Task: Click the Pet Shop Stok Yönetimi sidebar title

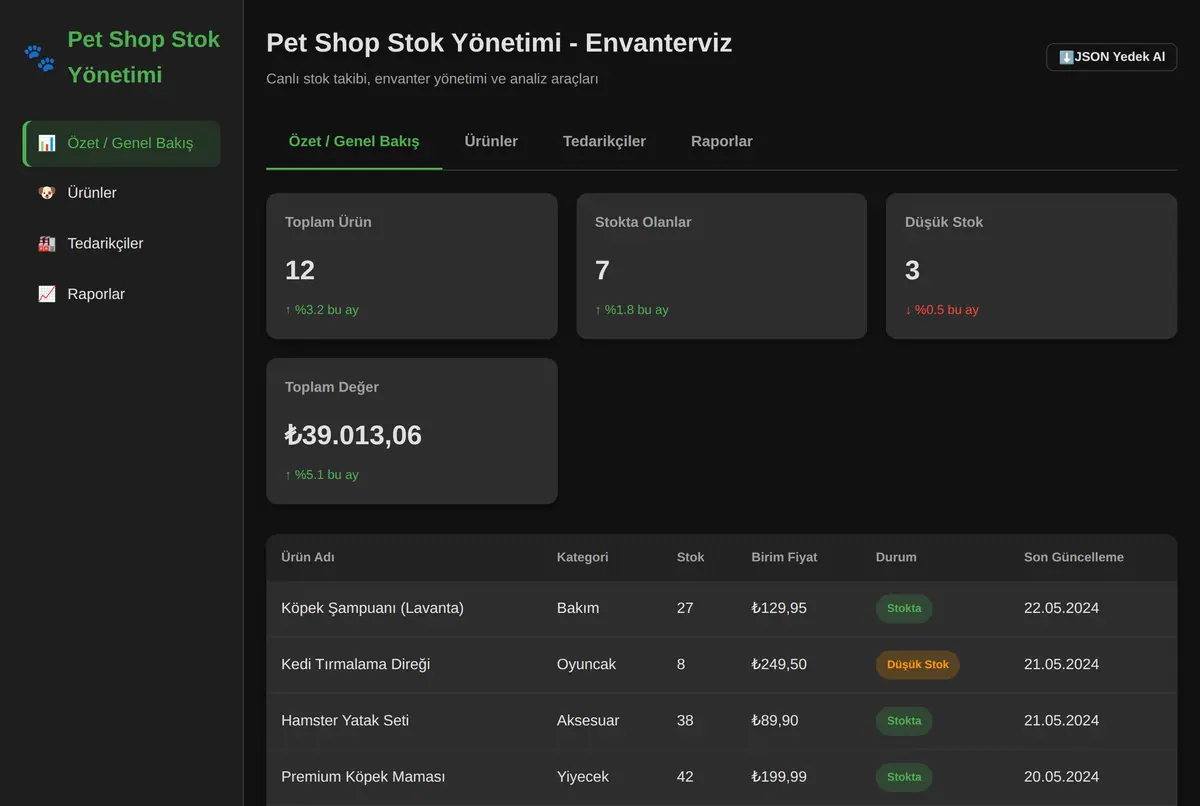Action: [x=144, y=57]
